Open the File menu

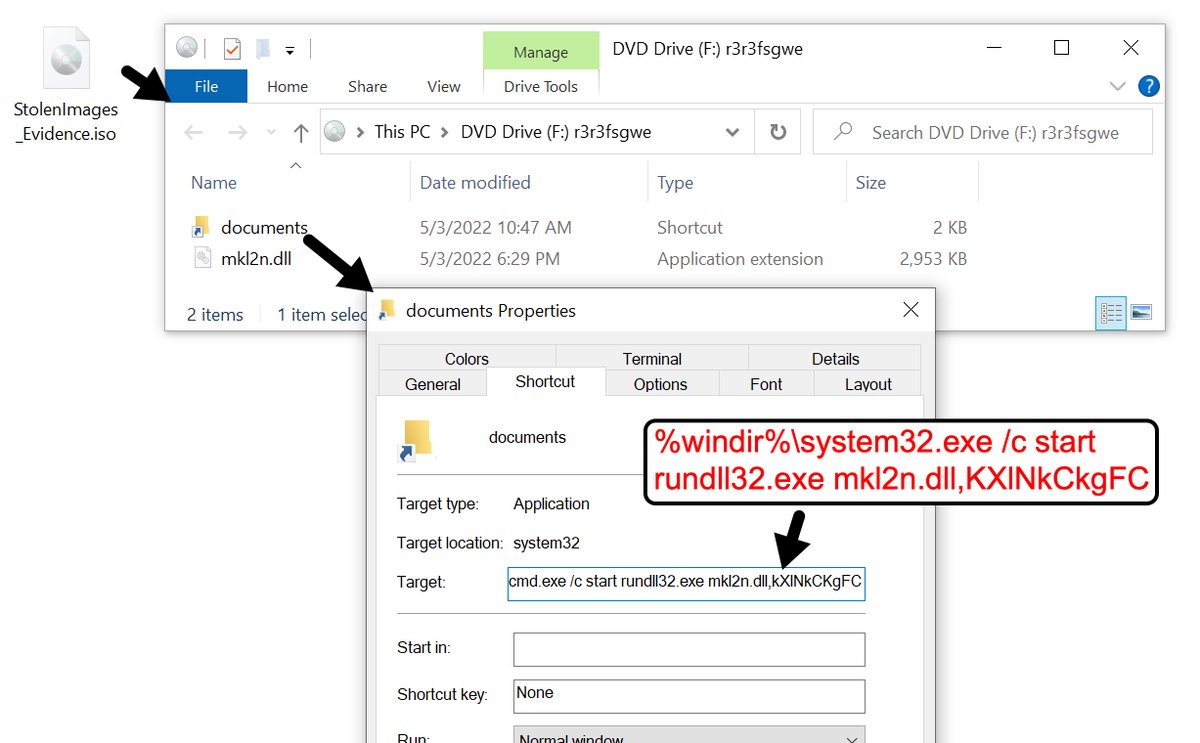(x=206, y=86)
